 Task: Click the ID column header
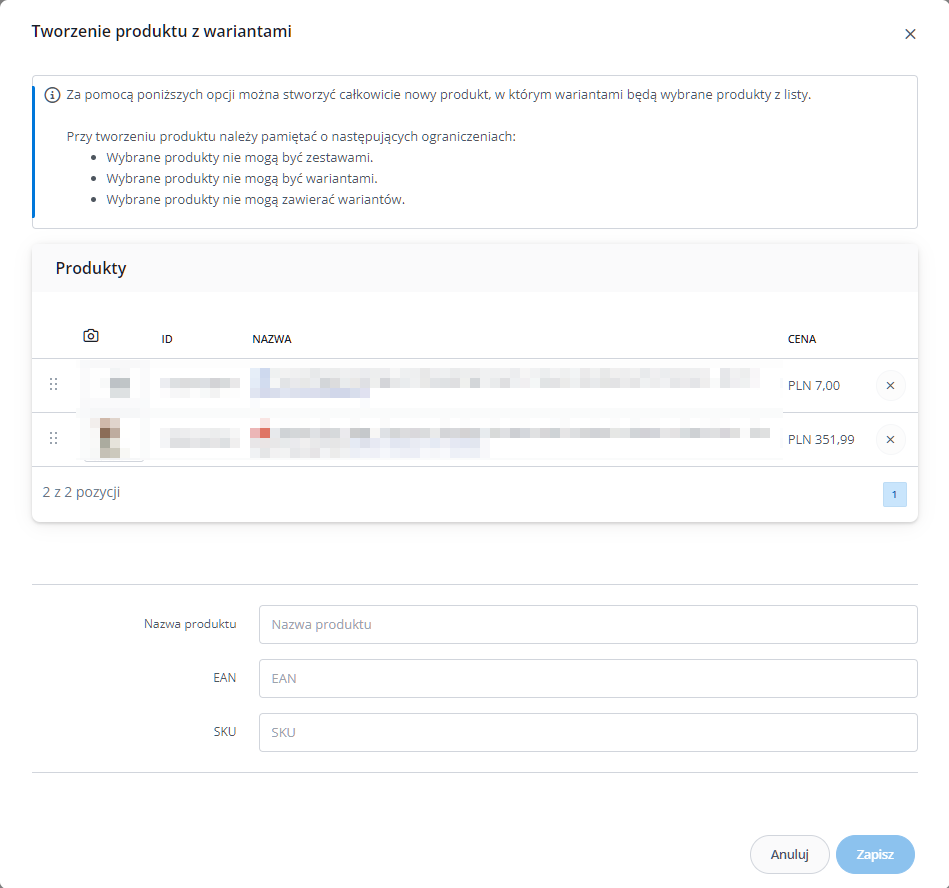(x=167, y=339)
